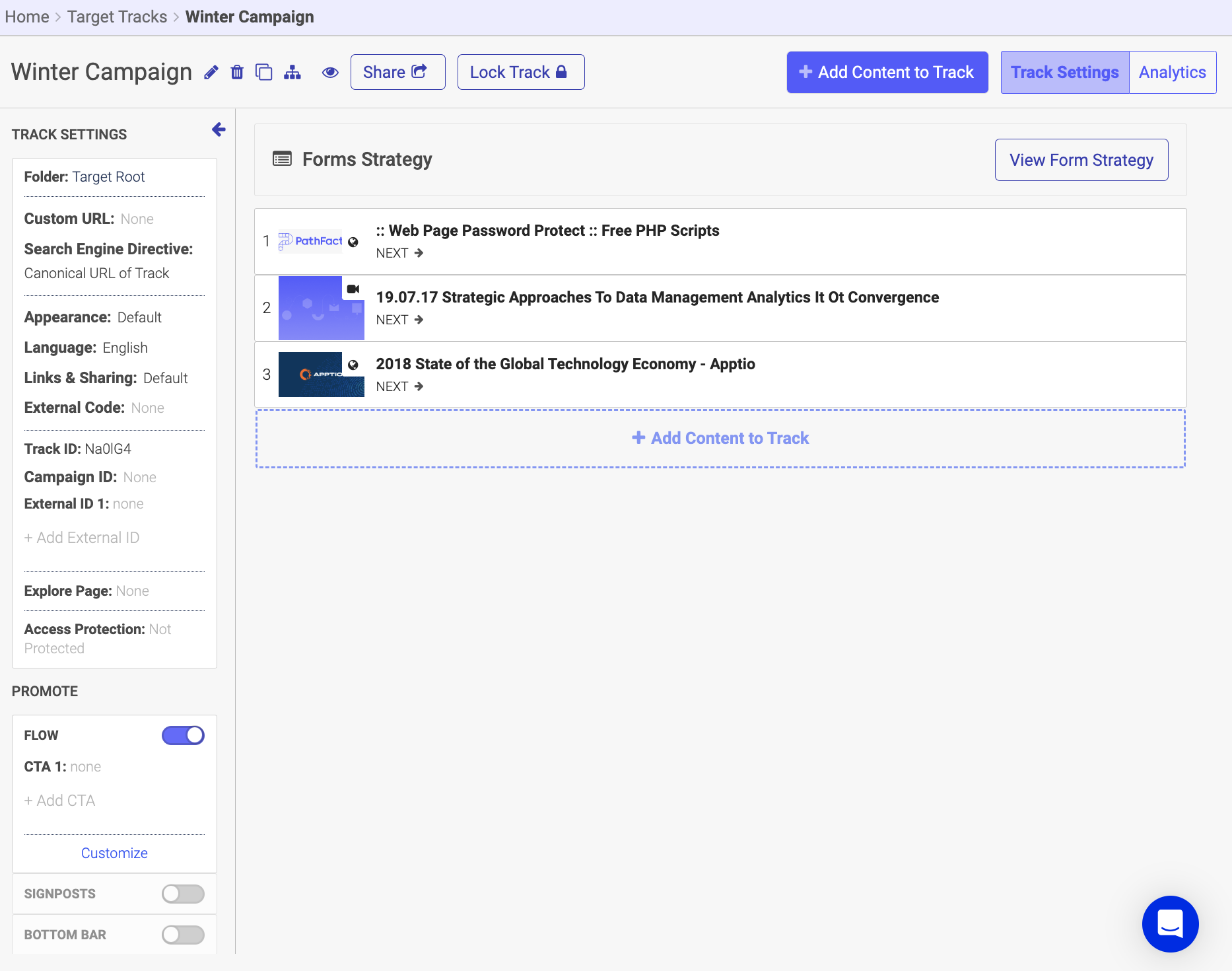Click the Folder: Target Root setting

click(85, 176)
